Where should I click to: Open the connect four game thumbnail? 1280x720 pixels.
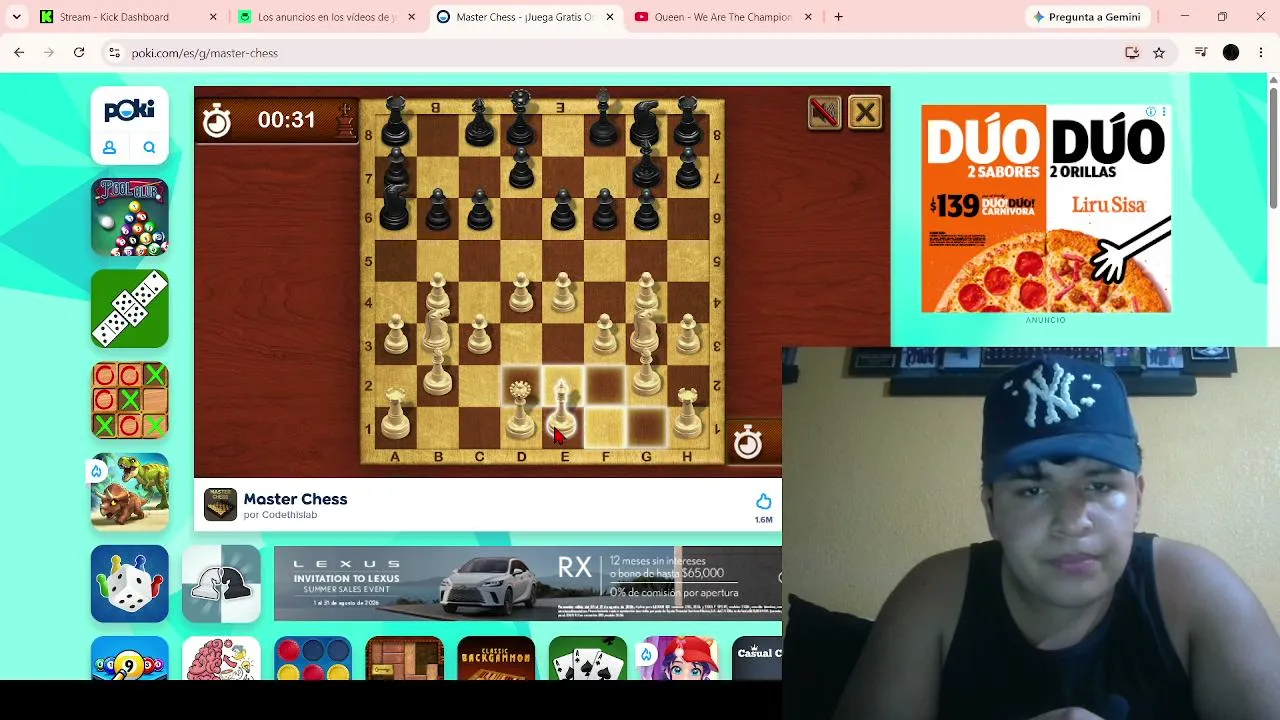(x=313, y=659)
